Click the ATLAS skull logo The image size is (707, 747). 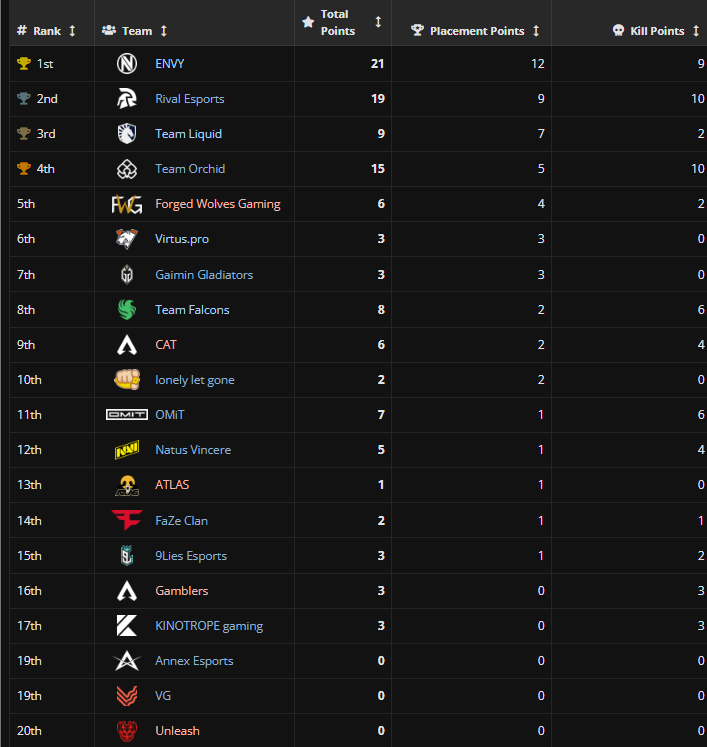tap(127, 485)
